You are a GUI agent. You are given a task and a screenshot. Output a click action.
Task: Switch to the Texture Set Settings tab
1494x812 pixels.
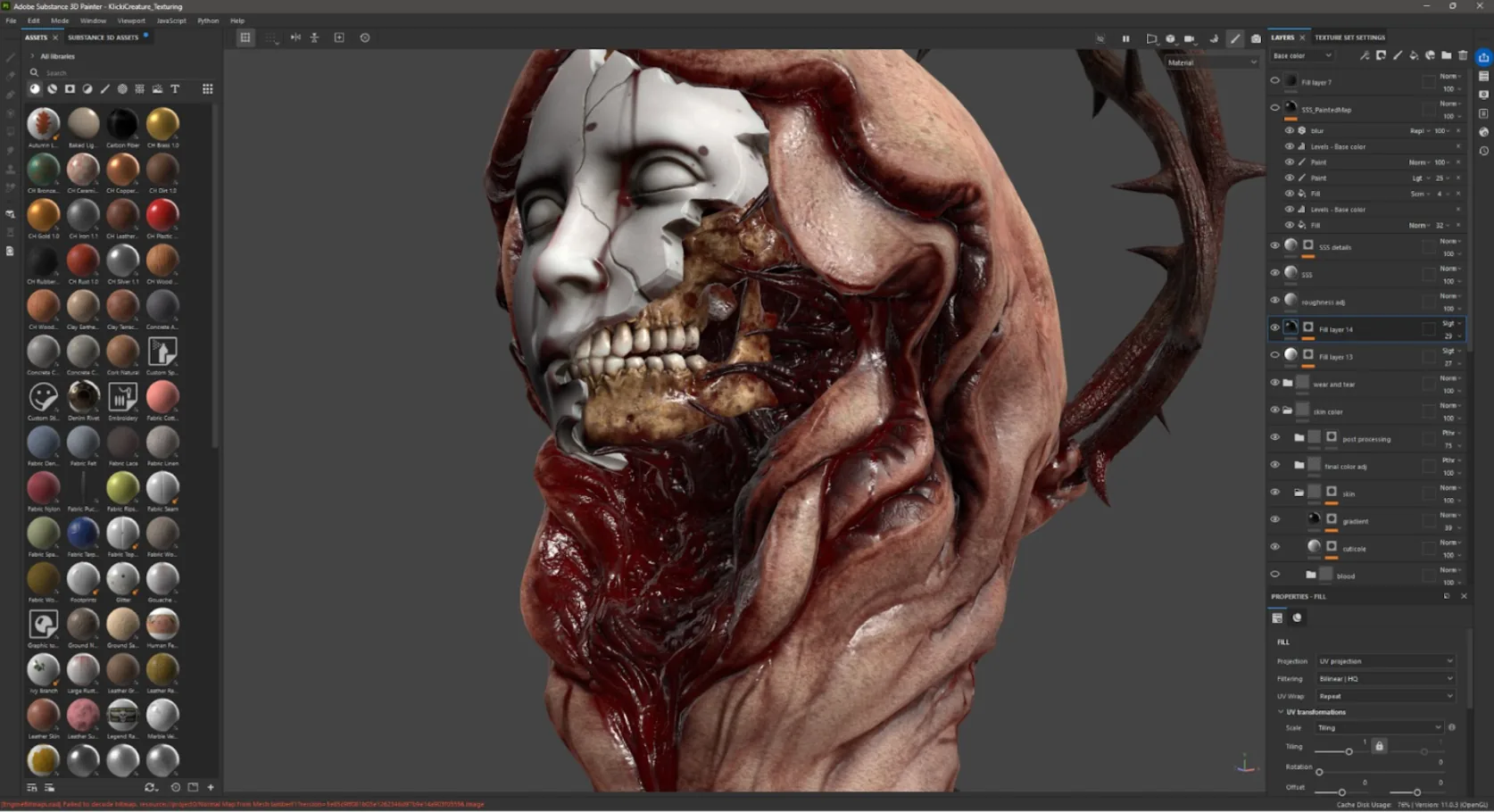(1349, 37)
